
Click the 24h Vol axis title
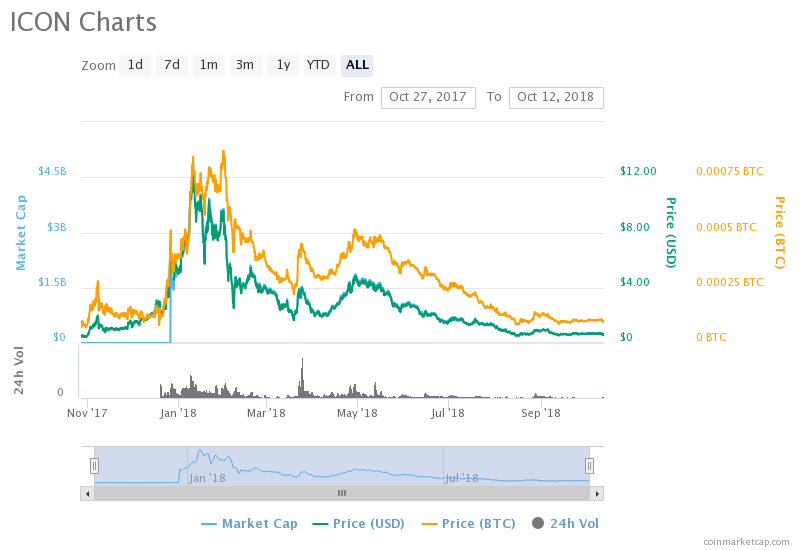click(18, 370)
